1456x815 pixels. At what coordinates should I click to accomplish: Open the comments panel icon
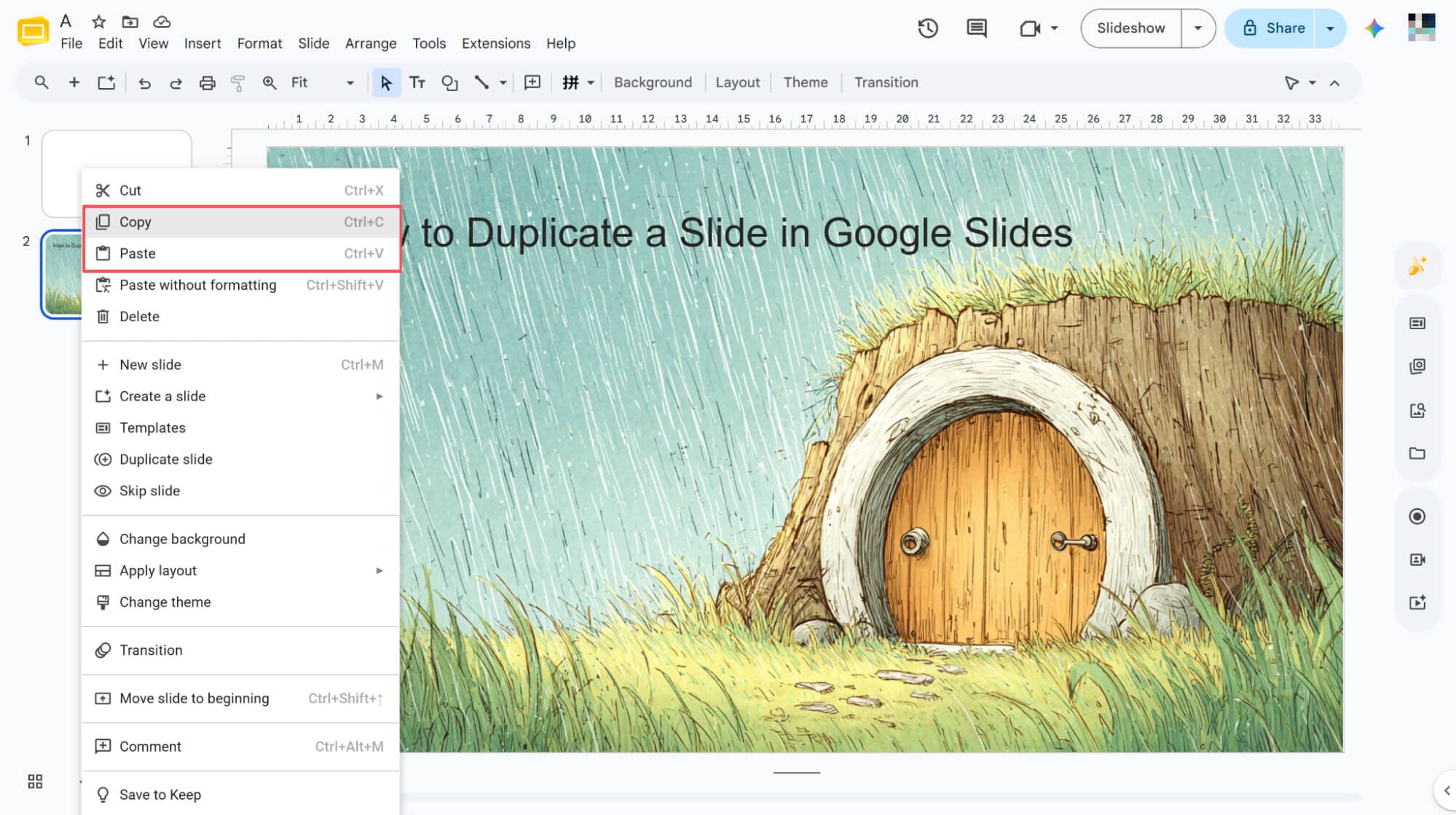[977, 28]
